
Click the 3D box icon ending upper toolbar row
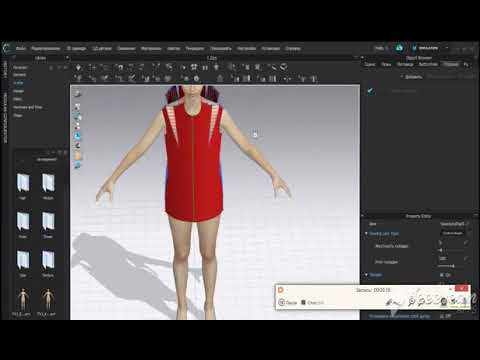(284, 67)
